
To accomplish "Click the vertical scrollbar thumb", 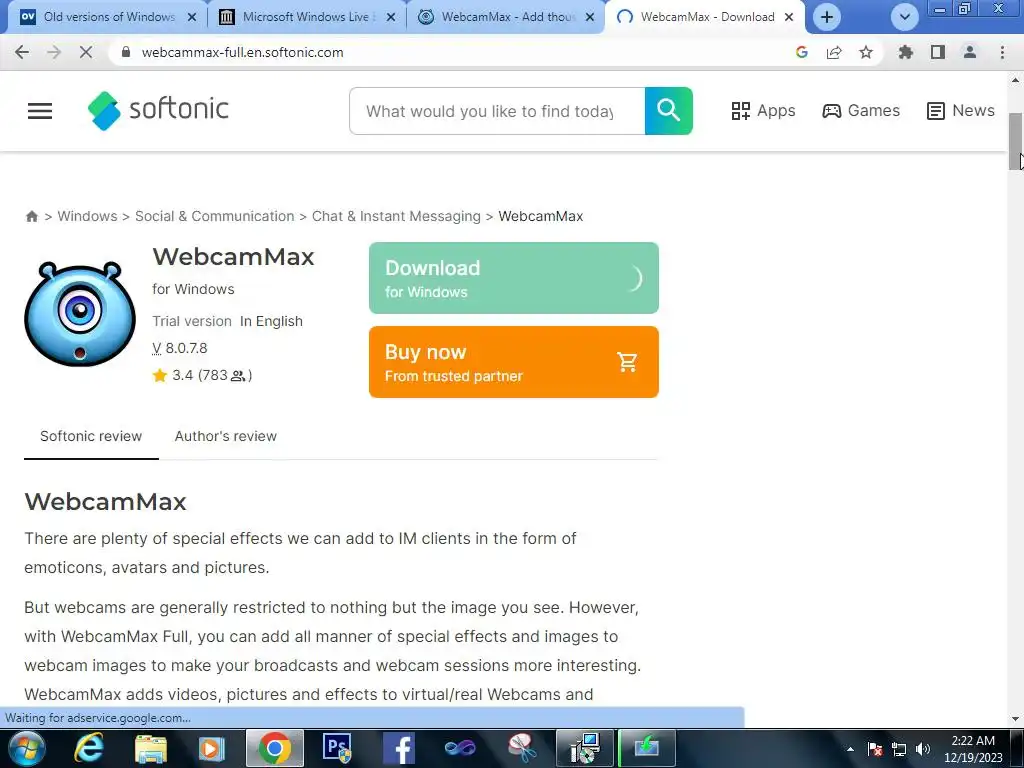I will pos(1016,142).
